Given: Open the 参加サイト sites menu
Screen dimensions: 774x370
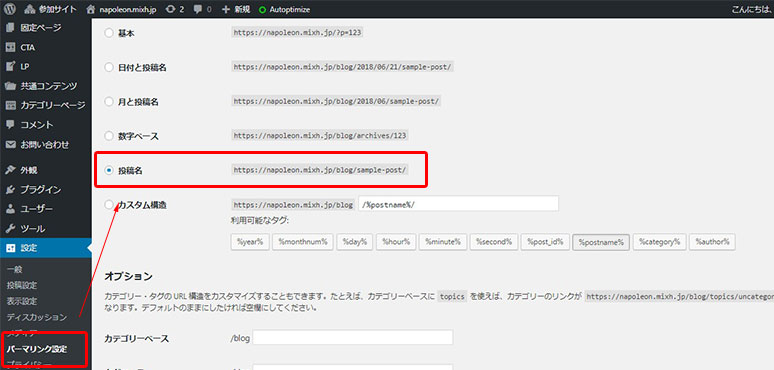Looking at the screenshot, I should point(50,9).
